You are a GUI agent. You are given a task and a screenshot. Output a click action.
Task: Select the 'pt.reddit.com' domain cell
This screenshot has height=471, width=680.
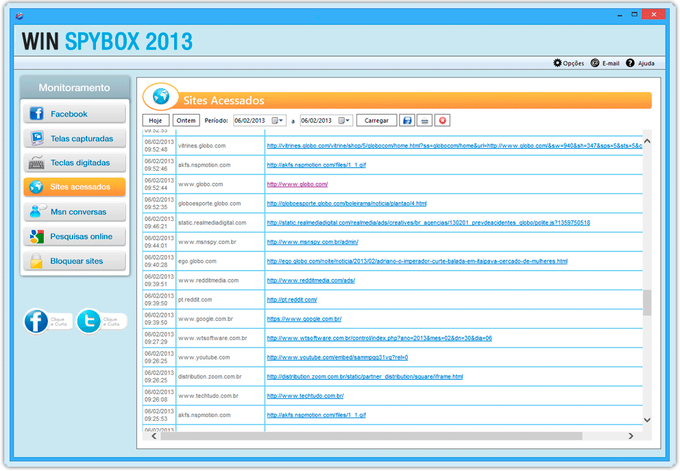220,300
